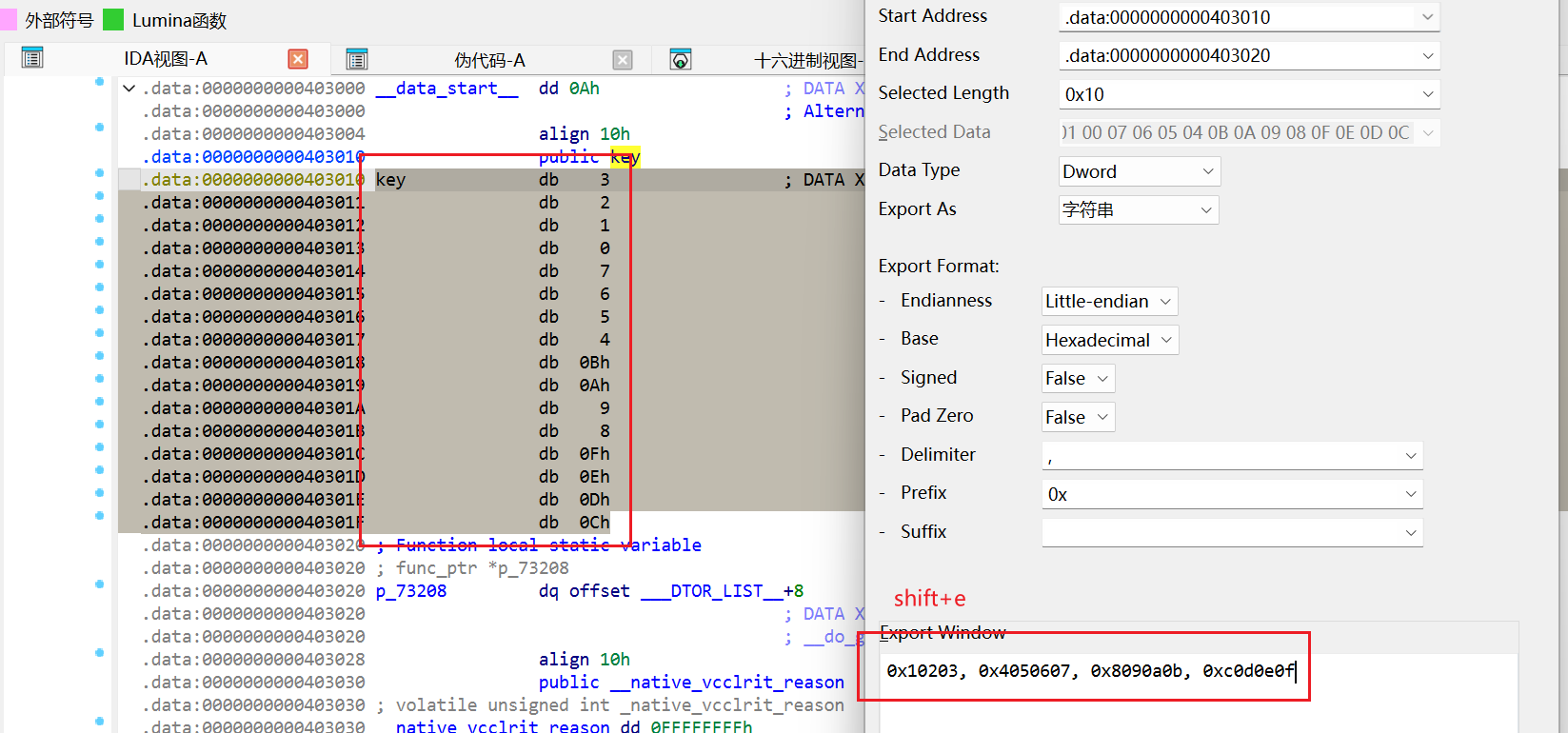Image resolution: width=1568 pixels, height=733 pixels.
Task: Click the green Lumina函数 legend swatch
Action: 113,20
